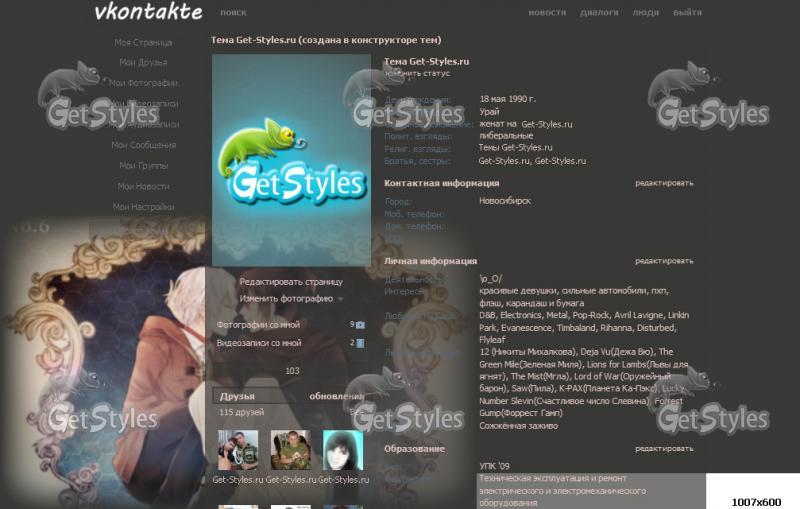Click the camera icon beside photos count
This screenshot has width=800, height=509.
[x=360, y=325]
